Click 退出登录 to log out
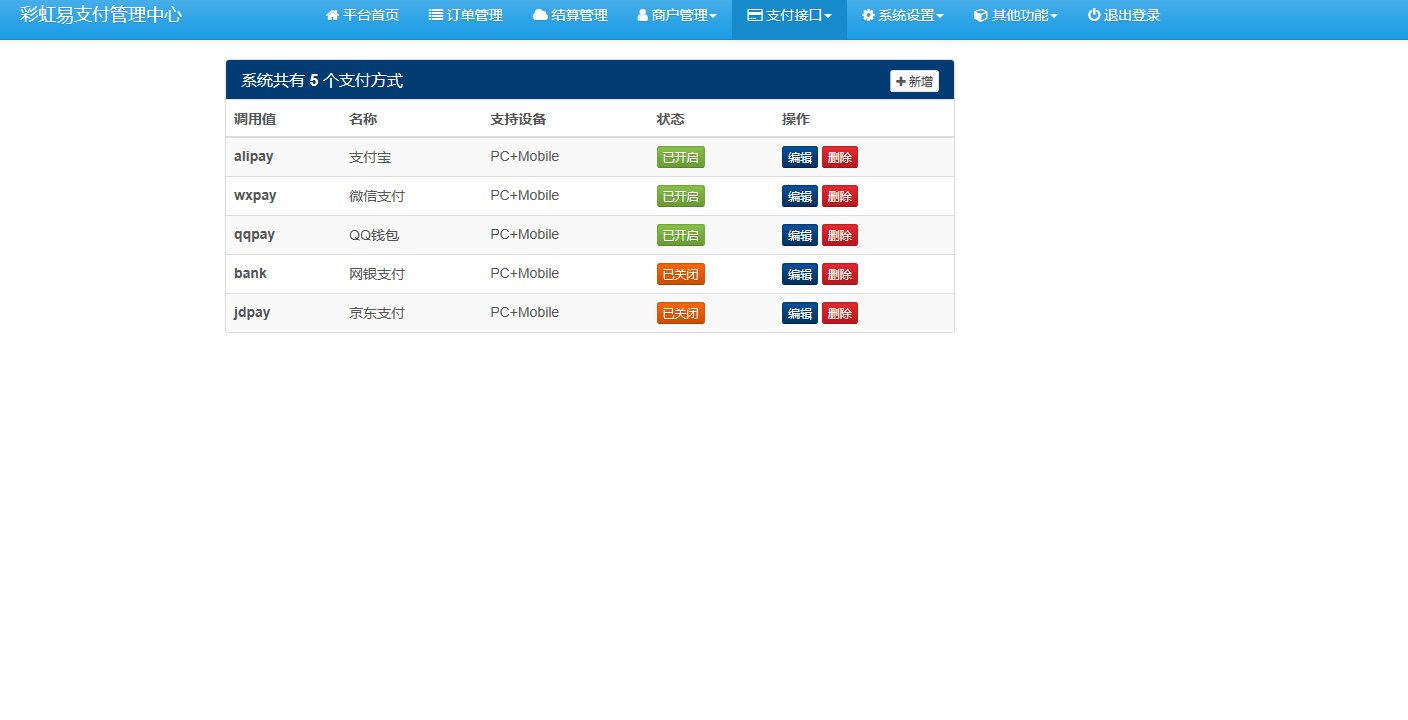1408x720 pixels. coord(1124,15)
